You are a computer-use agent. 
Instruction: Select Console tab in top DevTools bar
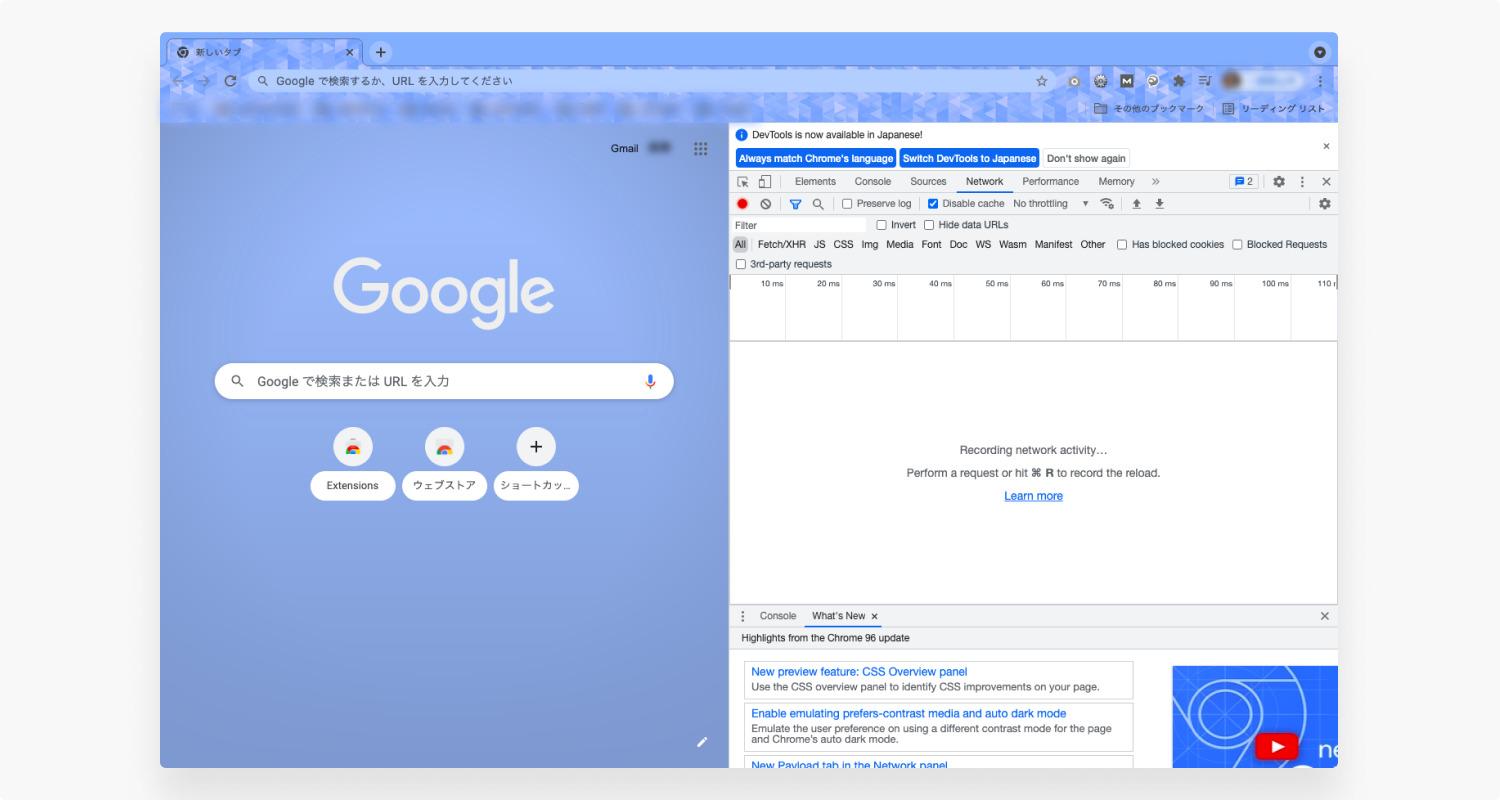(872, 182)
